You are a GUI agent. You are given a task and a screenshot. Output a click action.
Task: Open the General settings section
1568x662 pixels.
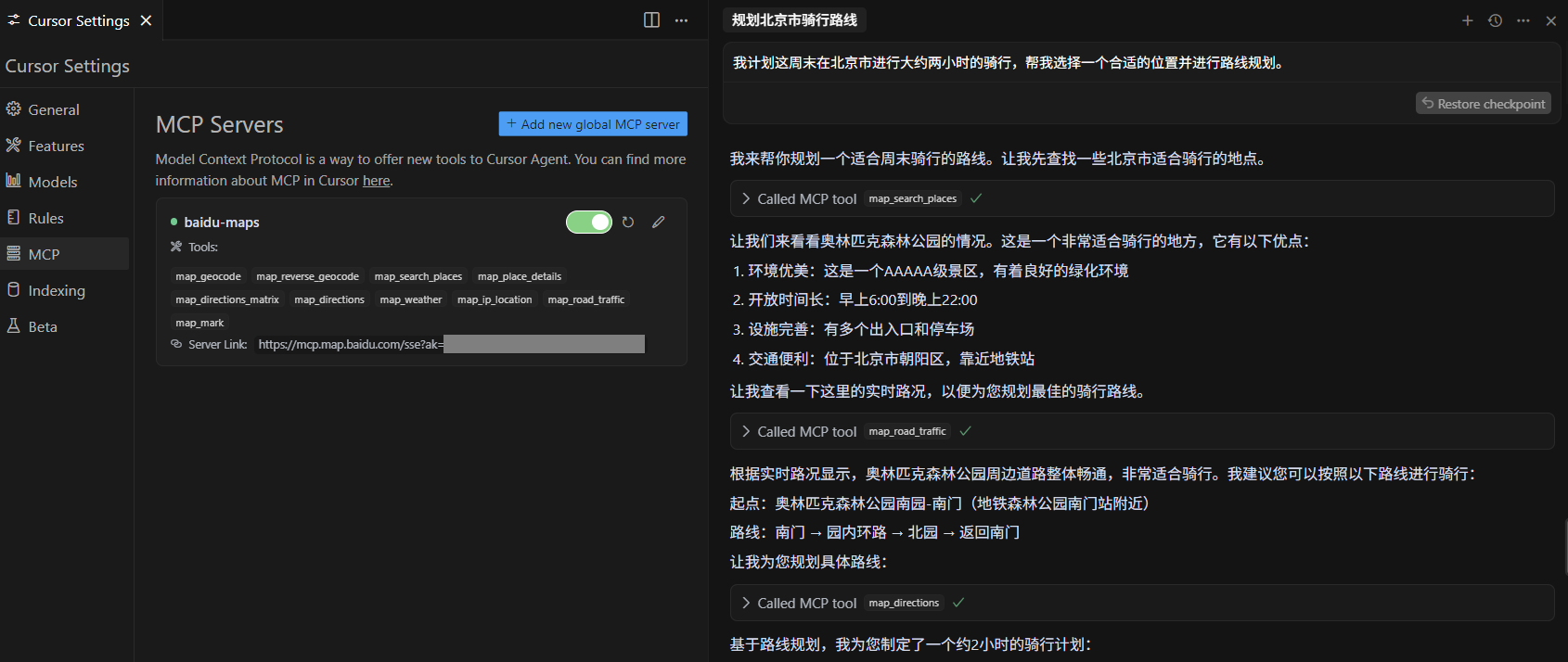click(x=54, y=109)
